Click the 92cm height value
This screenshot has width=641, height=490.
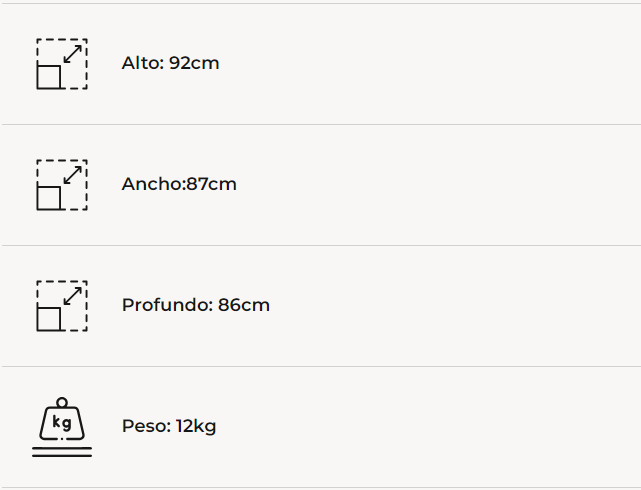click(194, 64)
